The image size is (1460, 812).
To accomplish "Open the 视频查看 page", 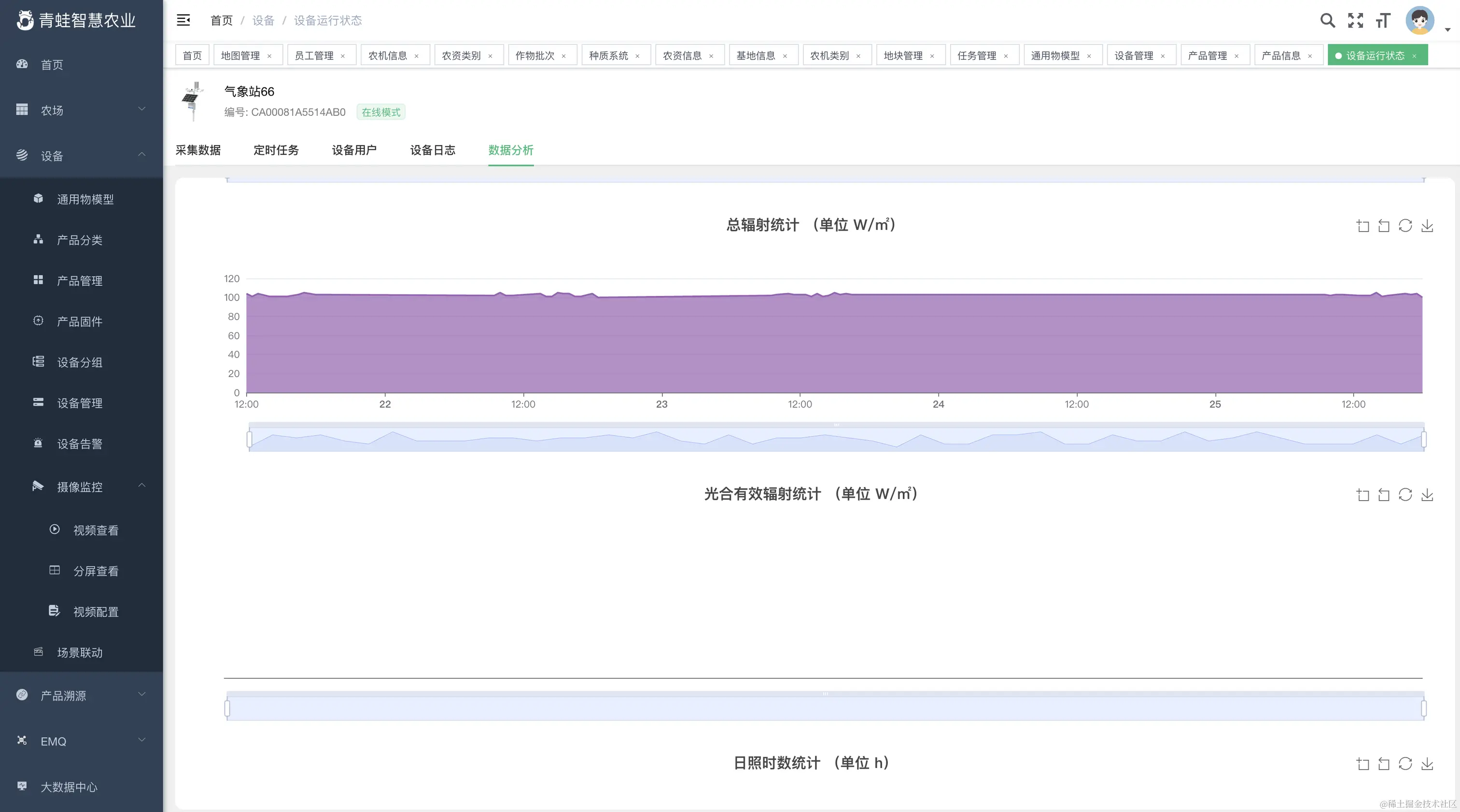I will click(x=95, y=530).
